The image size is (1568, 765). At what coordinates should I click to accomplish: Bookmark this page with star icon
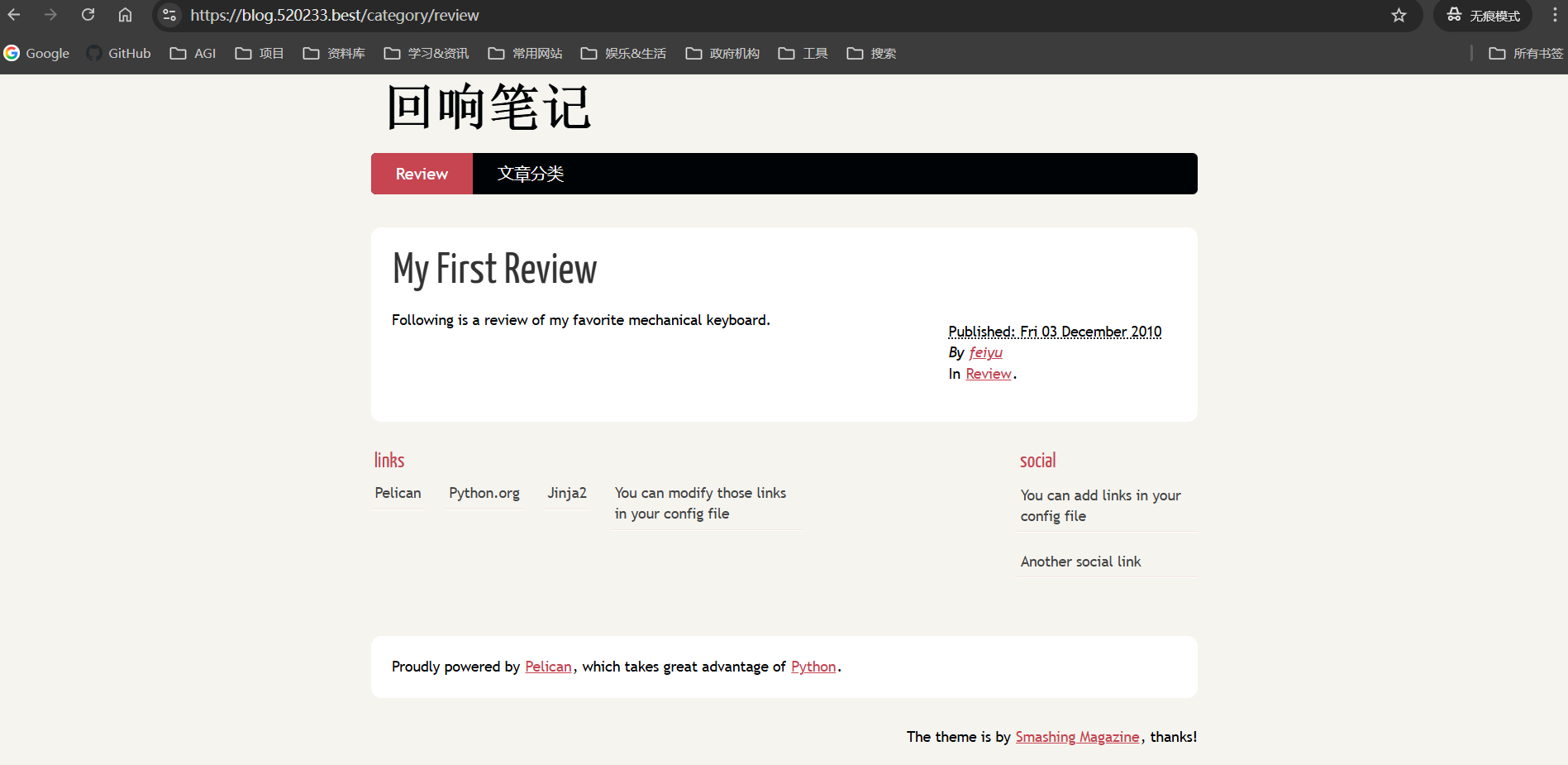[x=1399, y=15]
